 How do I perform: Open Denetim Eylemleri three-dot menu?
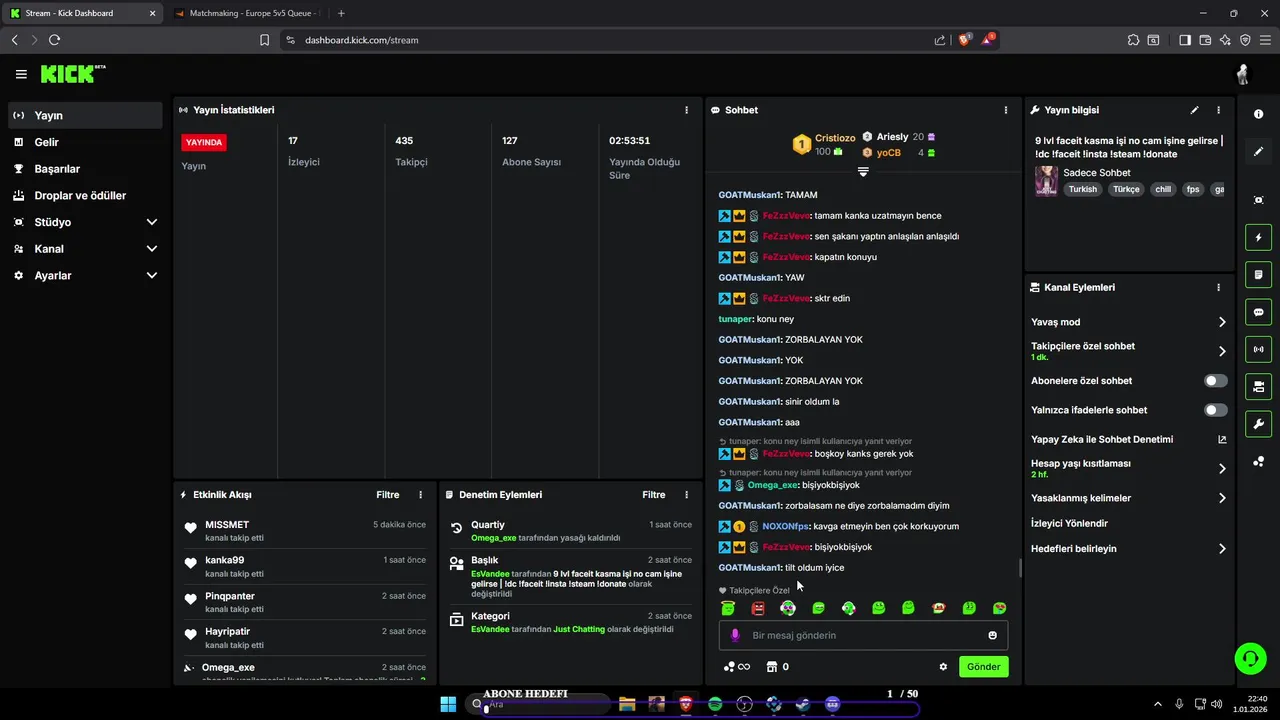(686, 495)
